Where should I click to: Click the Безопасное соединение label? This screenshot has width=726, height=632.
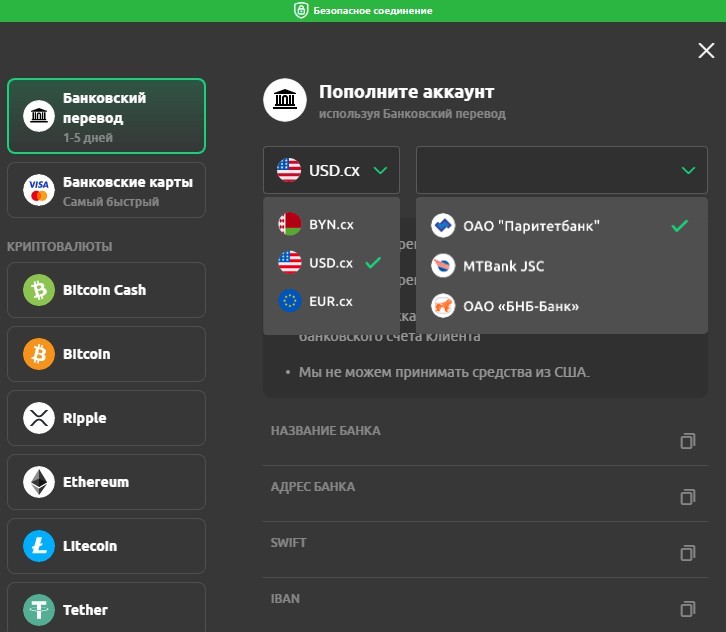pyautogui.click(x=373, y=11)
